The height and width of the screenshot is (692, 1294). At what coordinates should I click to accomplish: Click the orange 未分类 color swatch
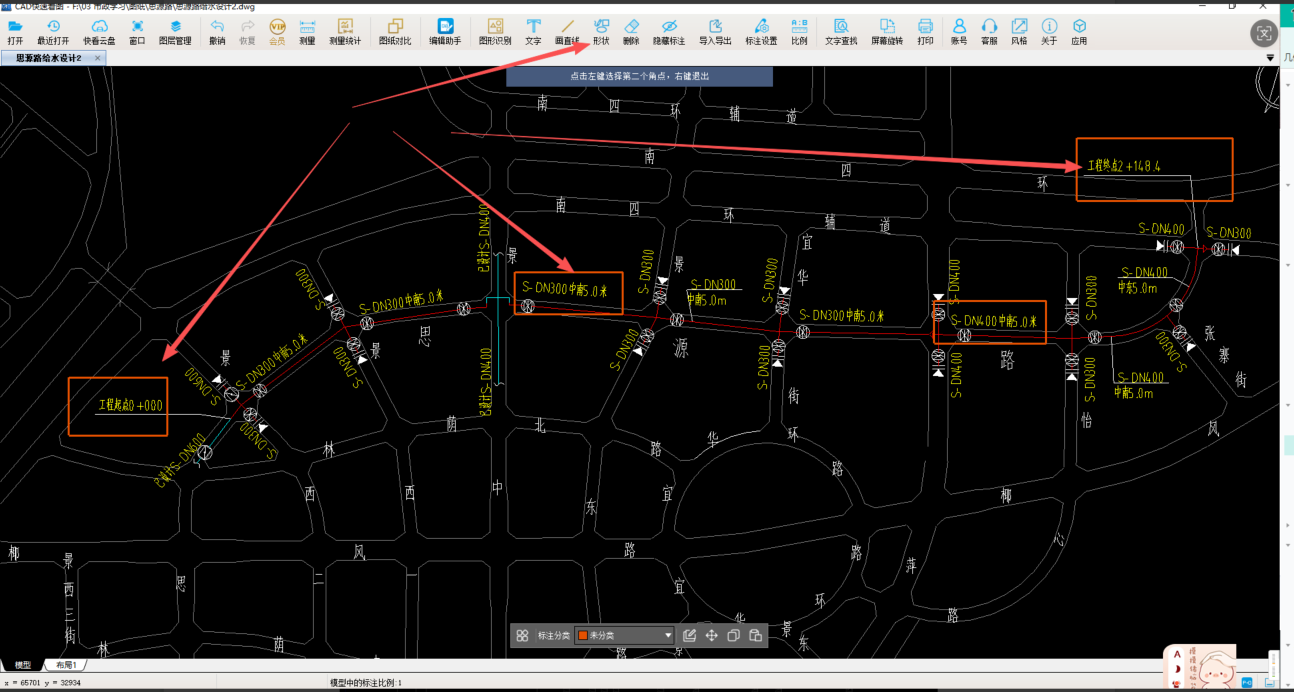583,635
